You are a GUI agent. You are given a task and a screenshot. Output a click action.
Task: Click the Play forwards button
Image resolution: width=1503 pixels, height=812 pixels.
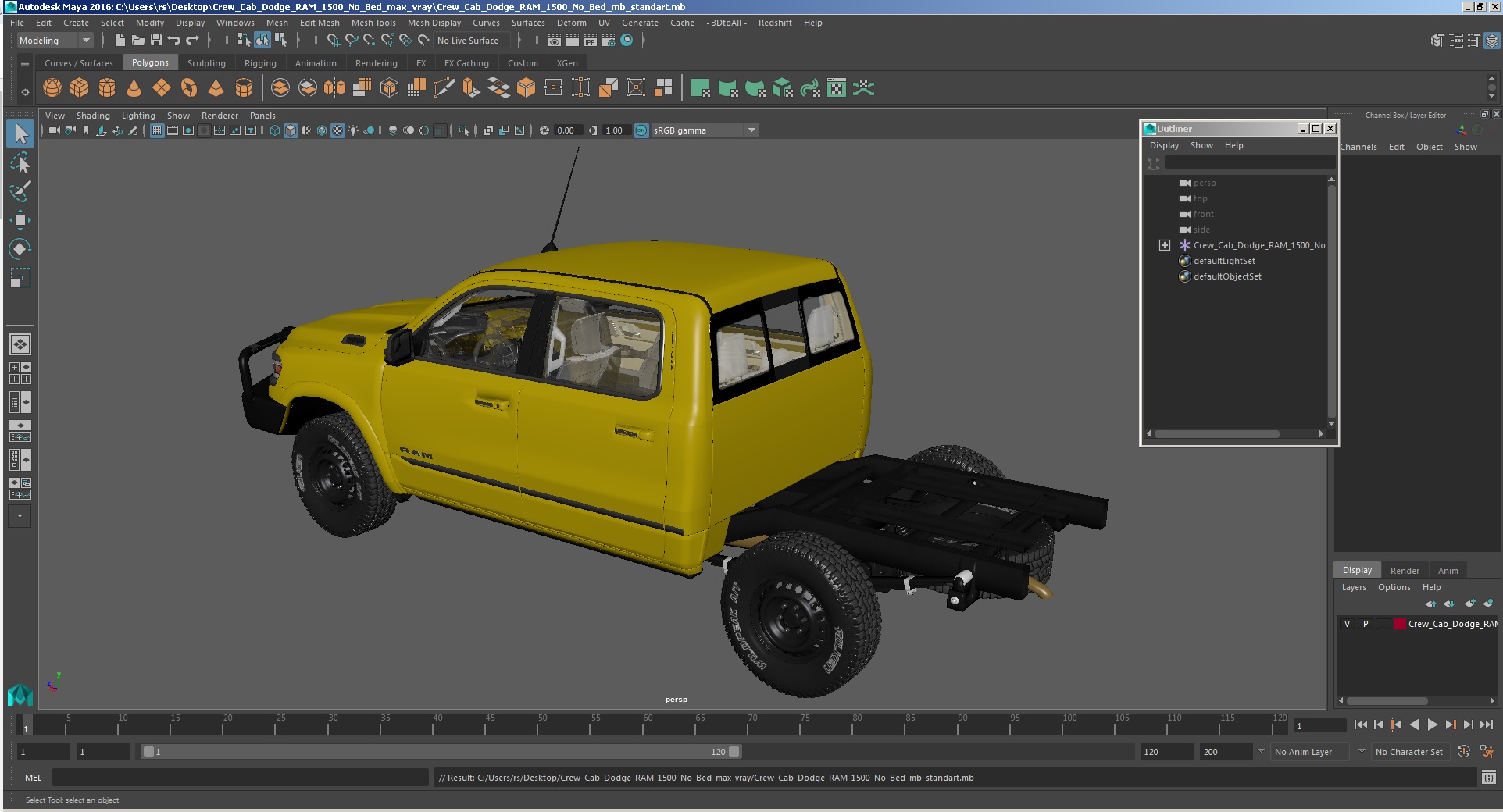coord(1433,725)
